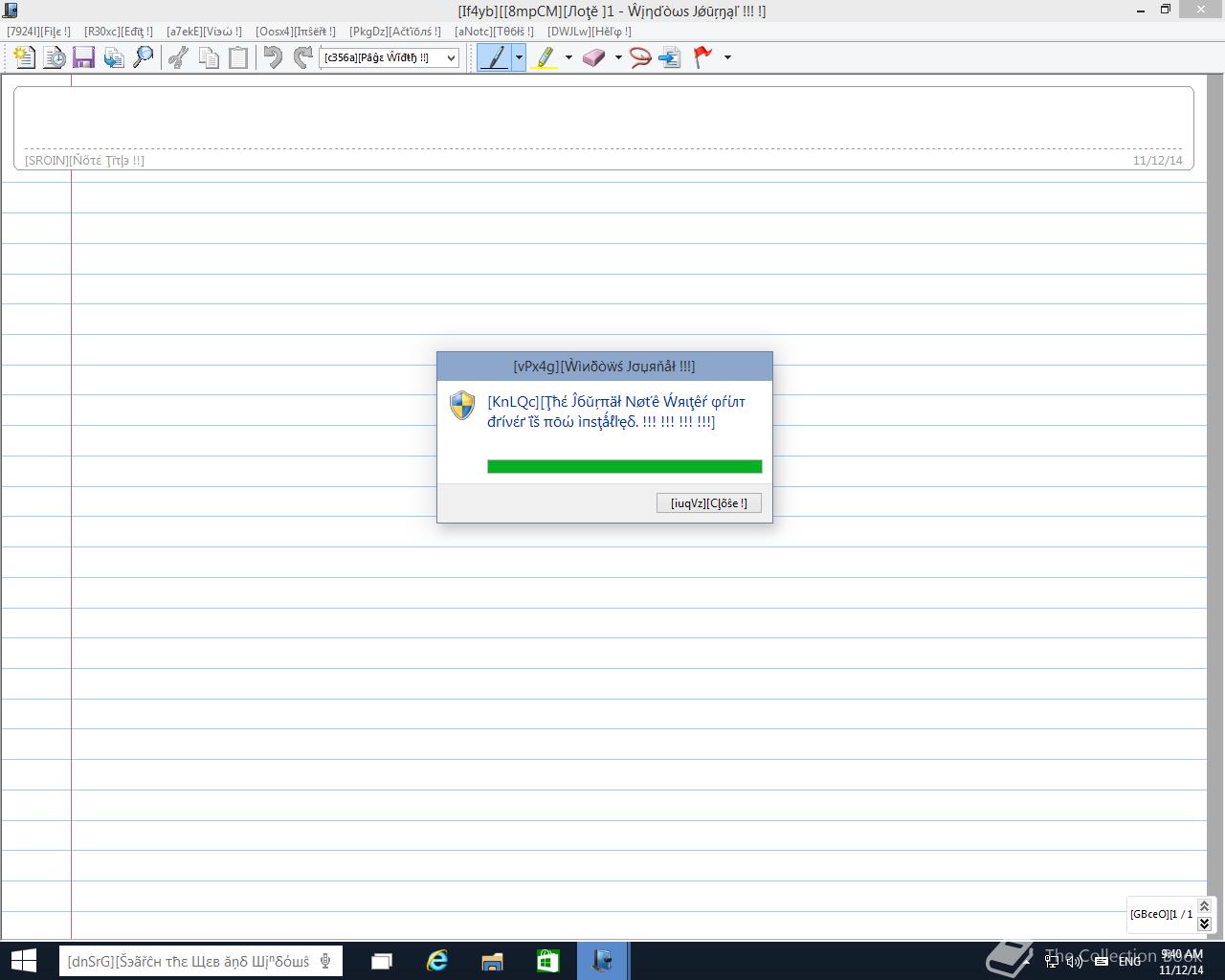Open the Help menu
This screenshot has height=980, width=1225.
tap(590, 32)
